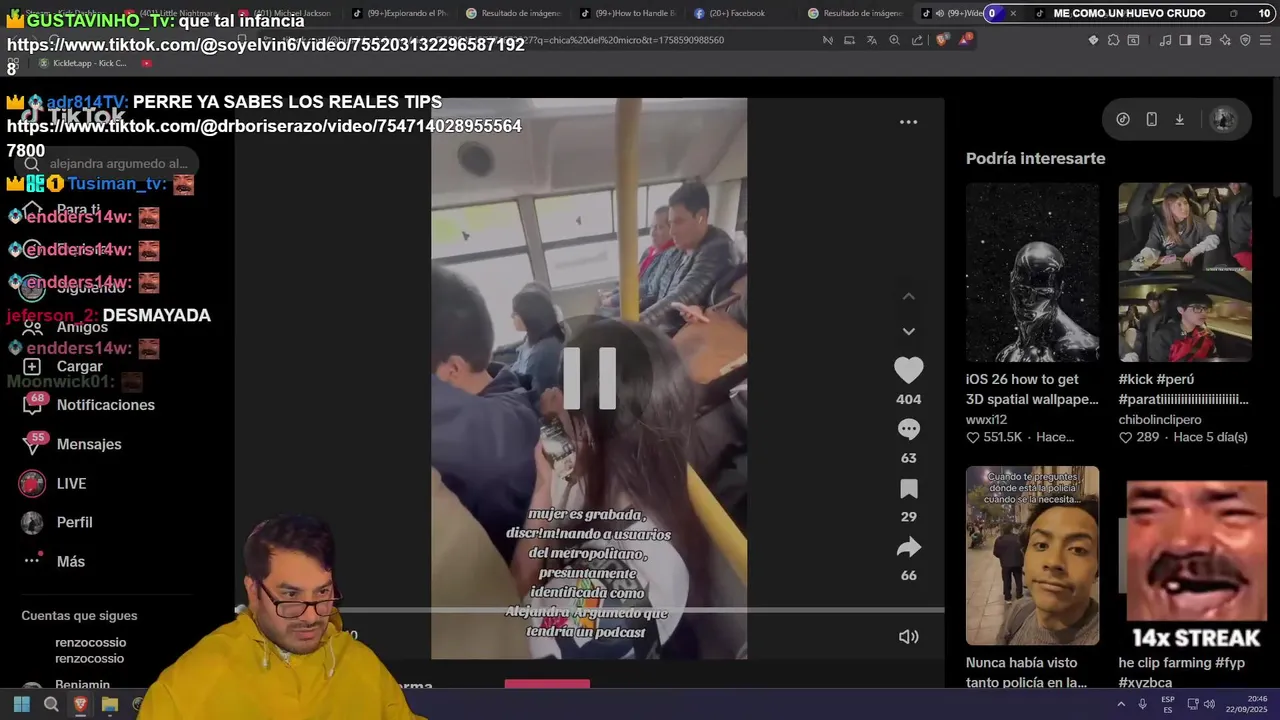The image size is (1280, 720).
Task: Open the Brave Wallet icon
Action: 1205,40
